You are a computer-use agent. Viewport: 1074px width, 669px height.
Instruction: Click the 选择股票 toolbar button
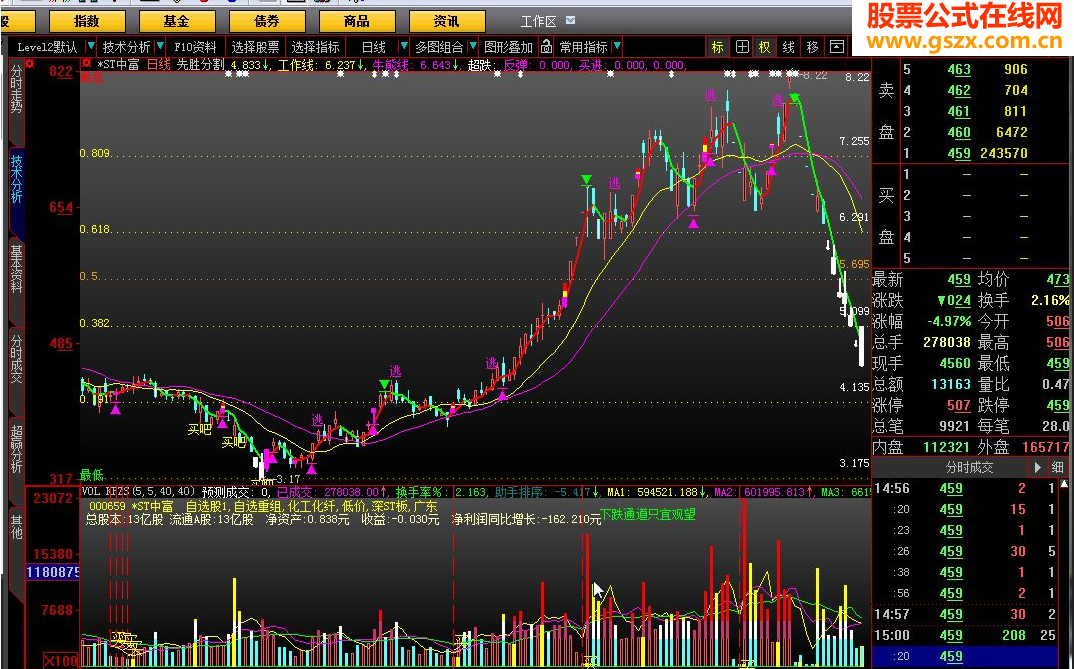[255, 47]
